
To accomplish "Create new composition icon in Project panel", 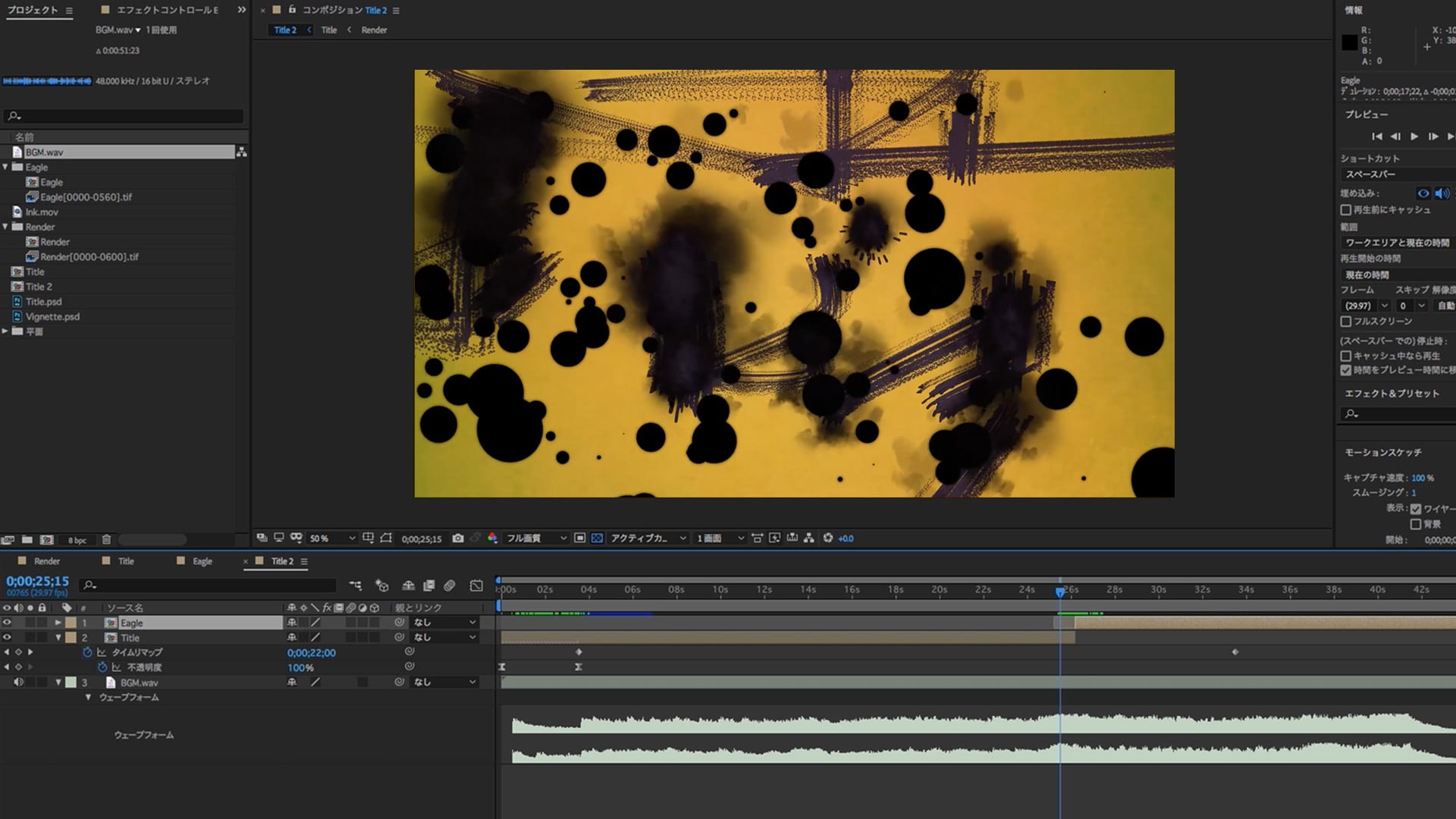I will coord(47,540).
